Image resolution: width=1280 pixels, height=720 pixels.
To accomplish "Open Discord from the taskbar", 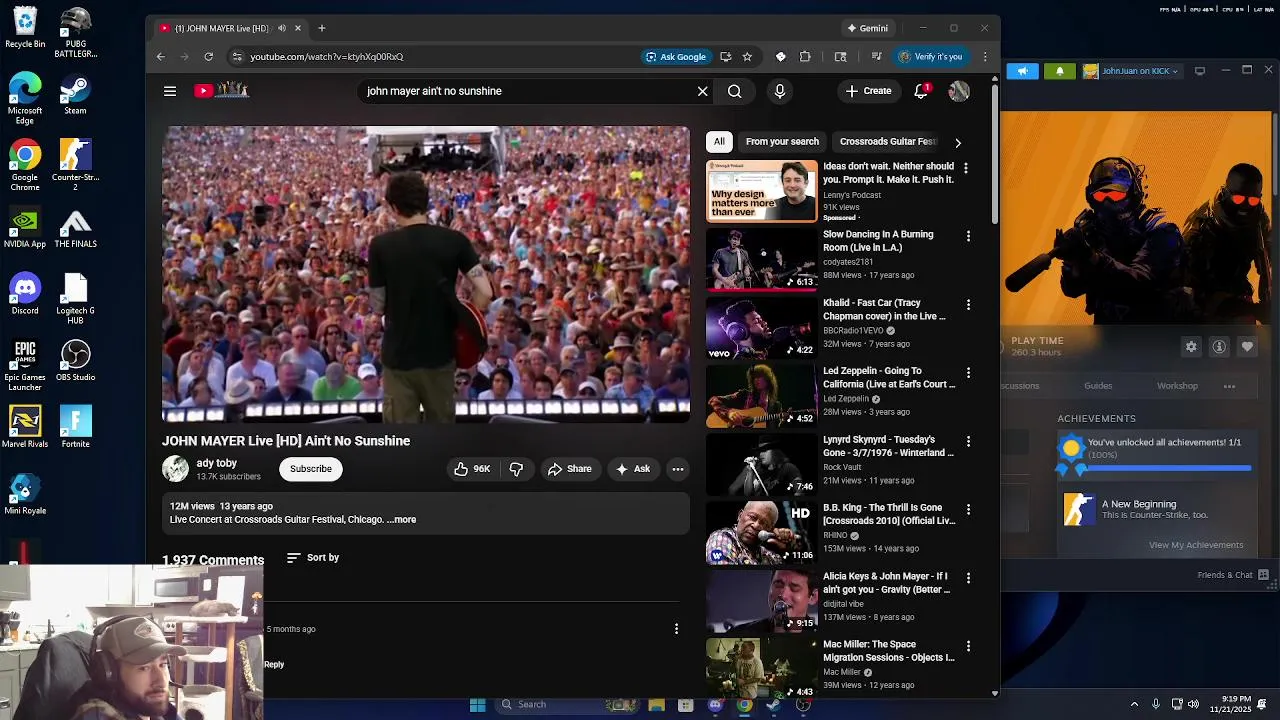I will coord(715,705).
